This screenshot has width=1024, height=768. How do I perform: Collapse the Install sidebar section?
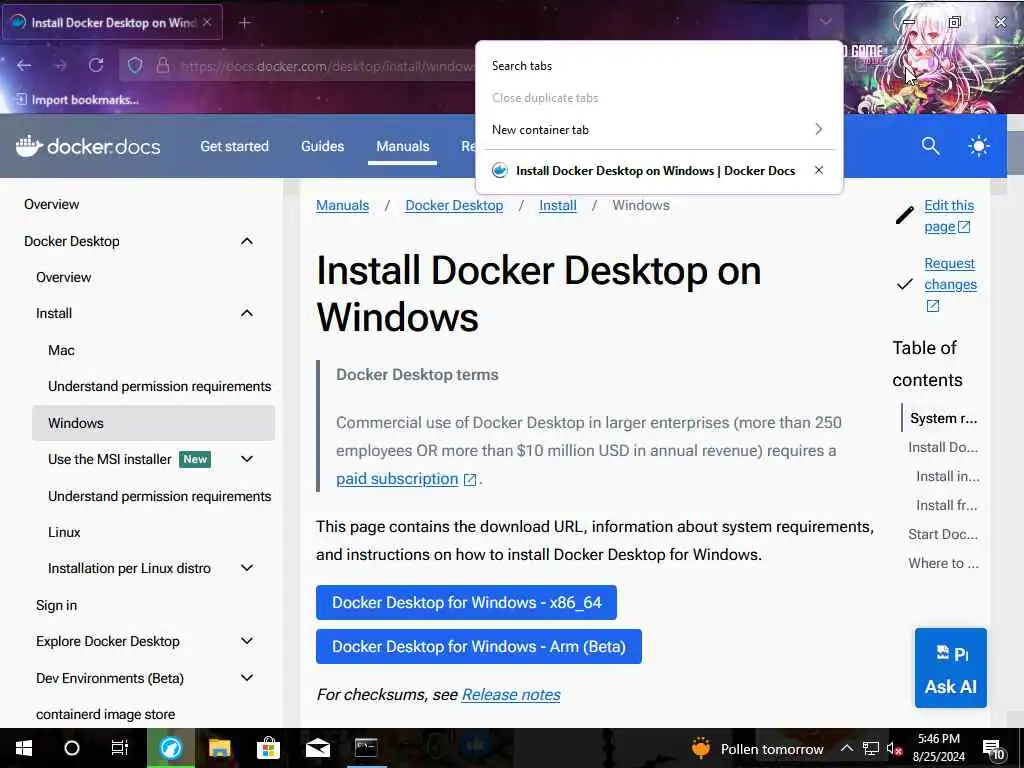[247, 313]
